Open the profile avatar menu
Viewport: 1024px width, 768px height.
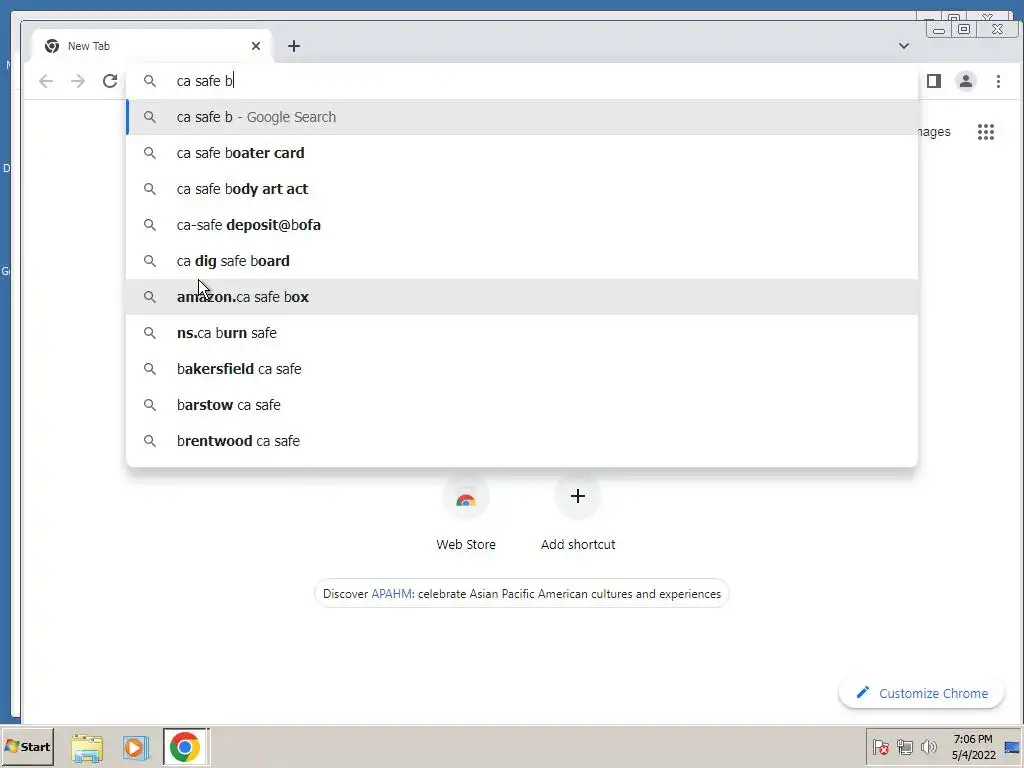point(965,81)
